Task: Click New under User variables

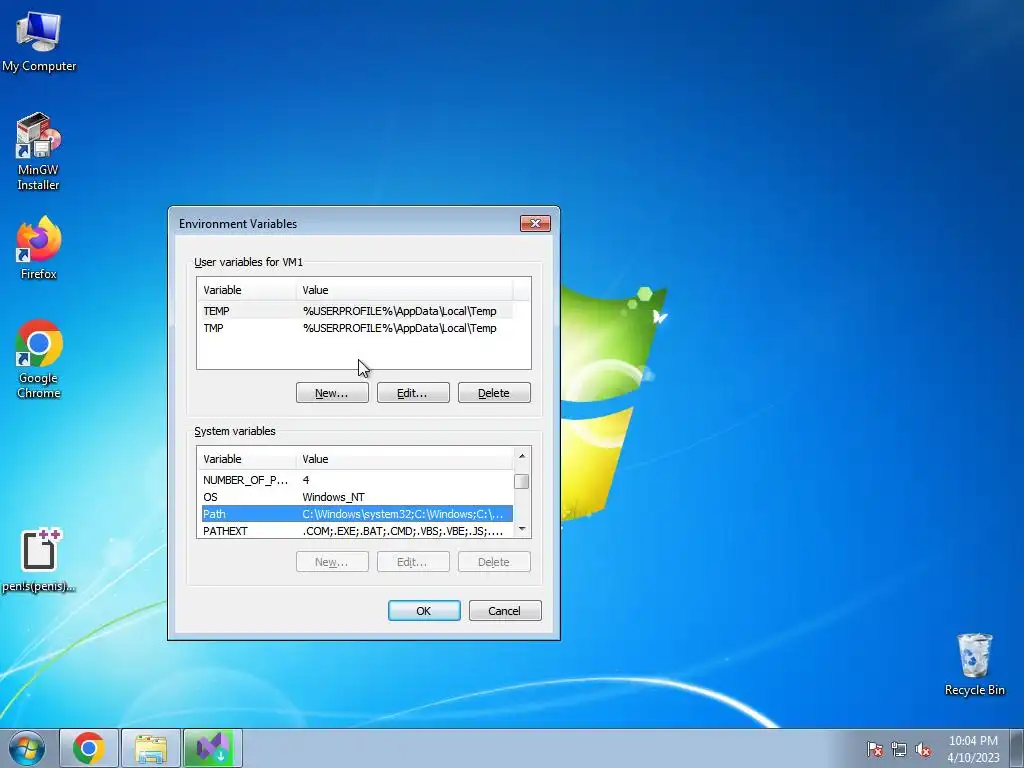Action: (332, 392)
